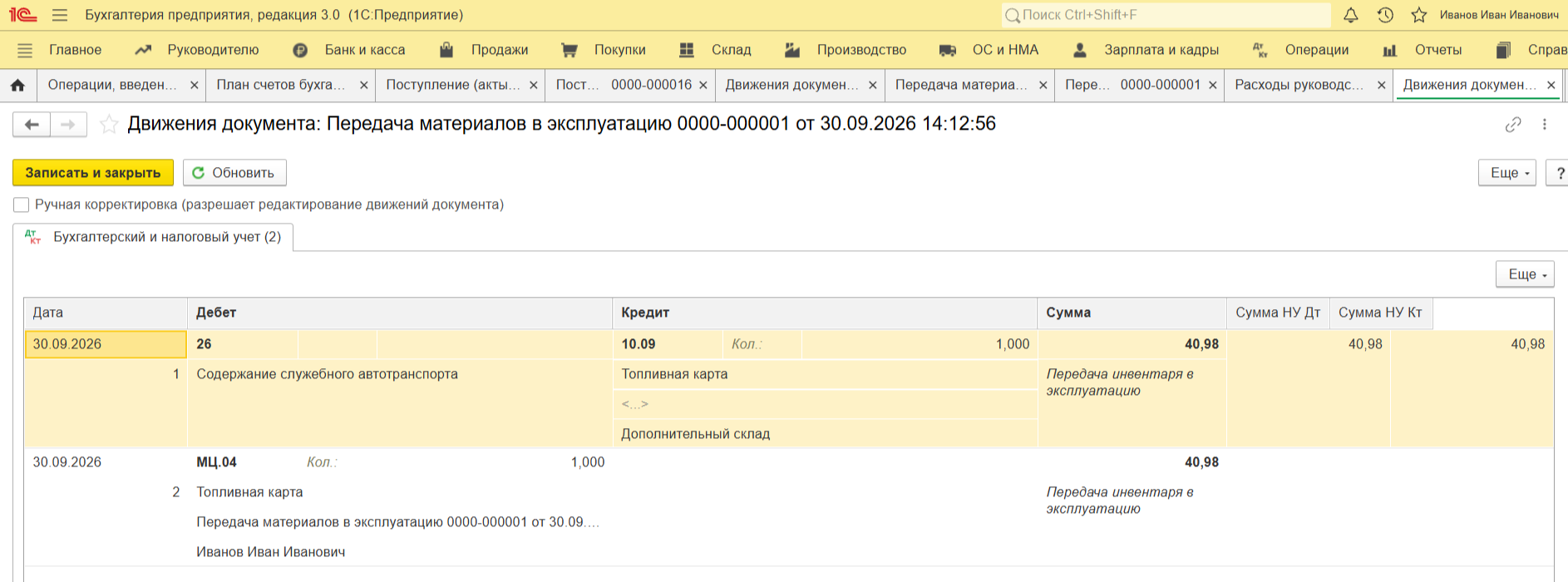Focus the search field Поиск Ctrl+Shift+F

point(1167,15)
